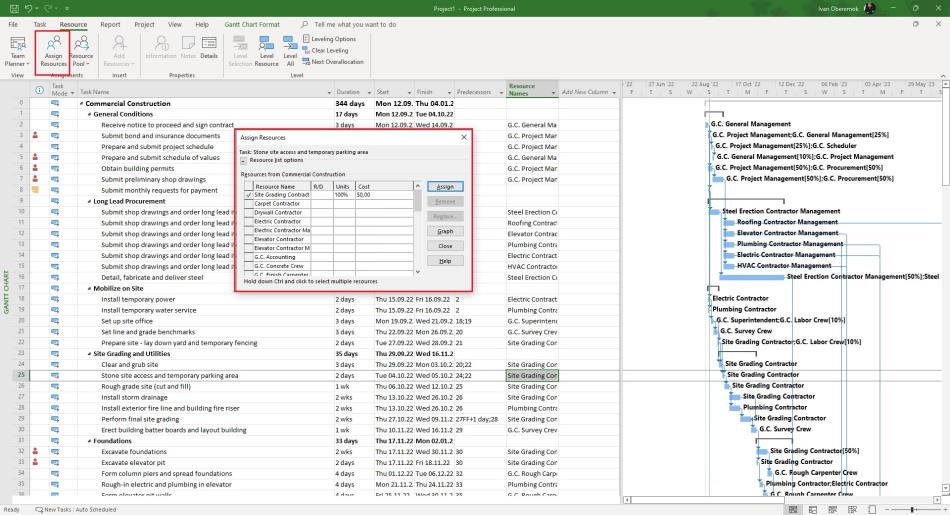Collapse the General Conditions summary task
Viewport: 950px width, 515px height.
(90, 115)
